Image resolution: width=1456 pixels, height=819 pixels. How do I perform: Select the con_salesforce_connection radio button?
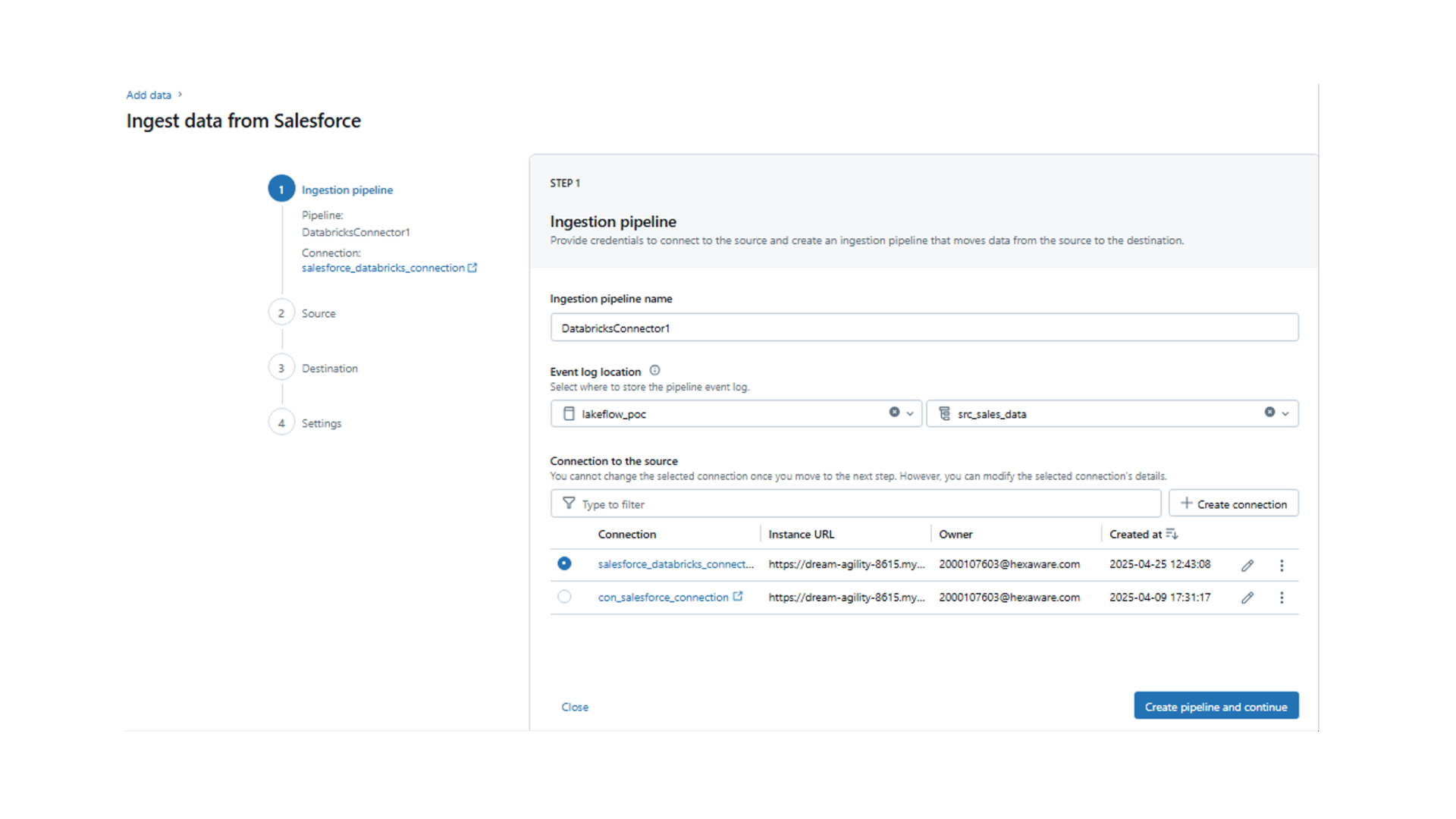[x=564, y=597]
